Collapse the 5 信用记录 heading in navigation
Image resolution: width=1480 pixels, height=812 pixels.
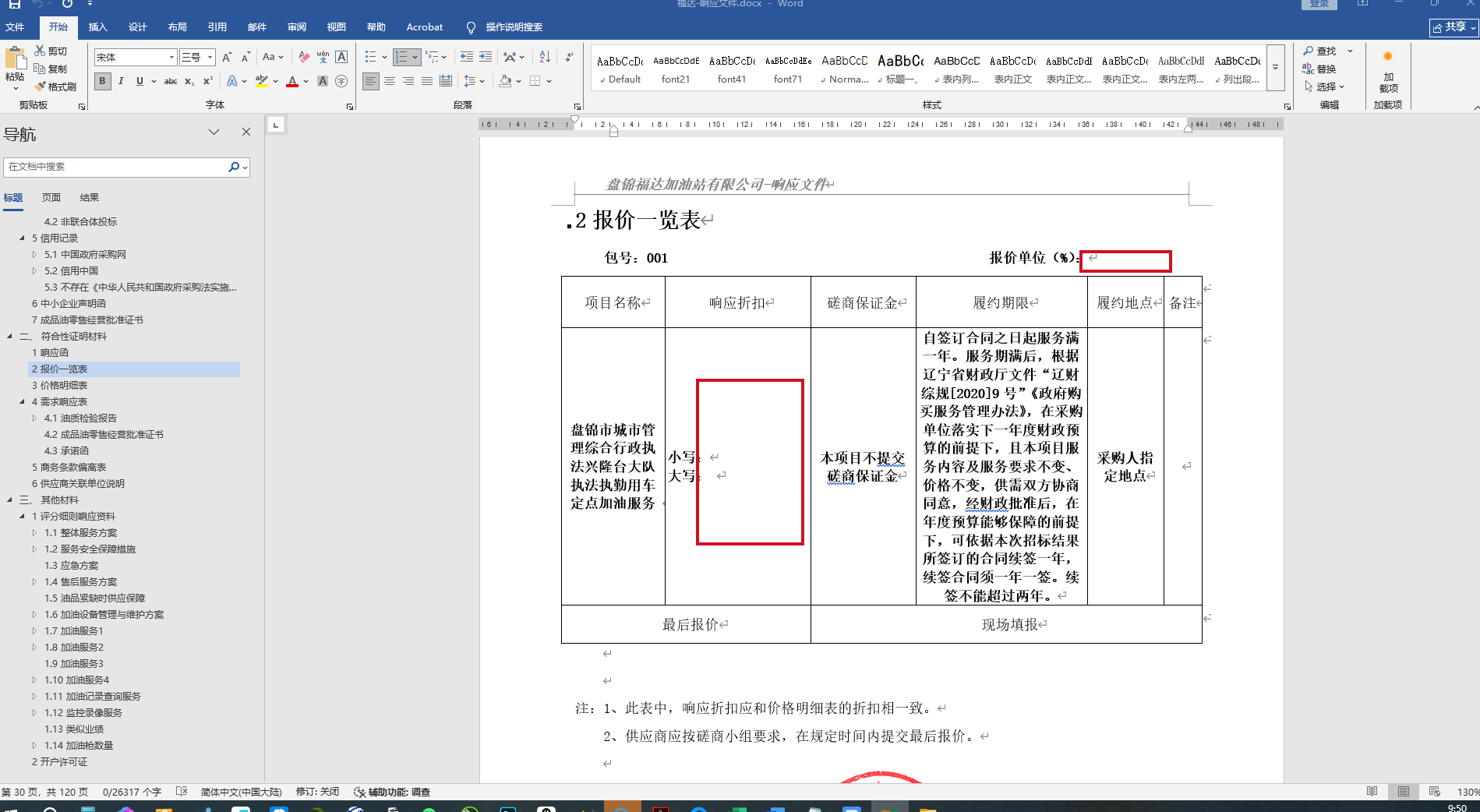tap(22, 238)
